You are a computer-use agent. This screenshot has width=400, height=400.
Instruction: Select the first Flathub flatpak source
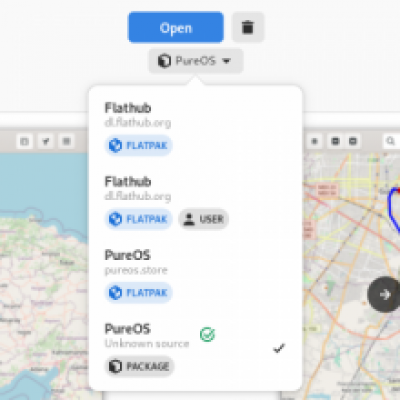(195, 128)
